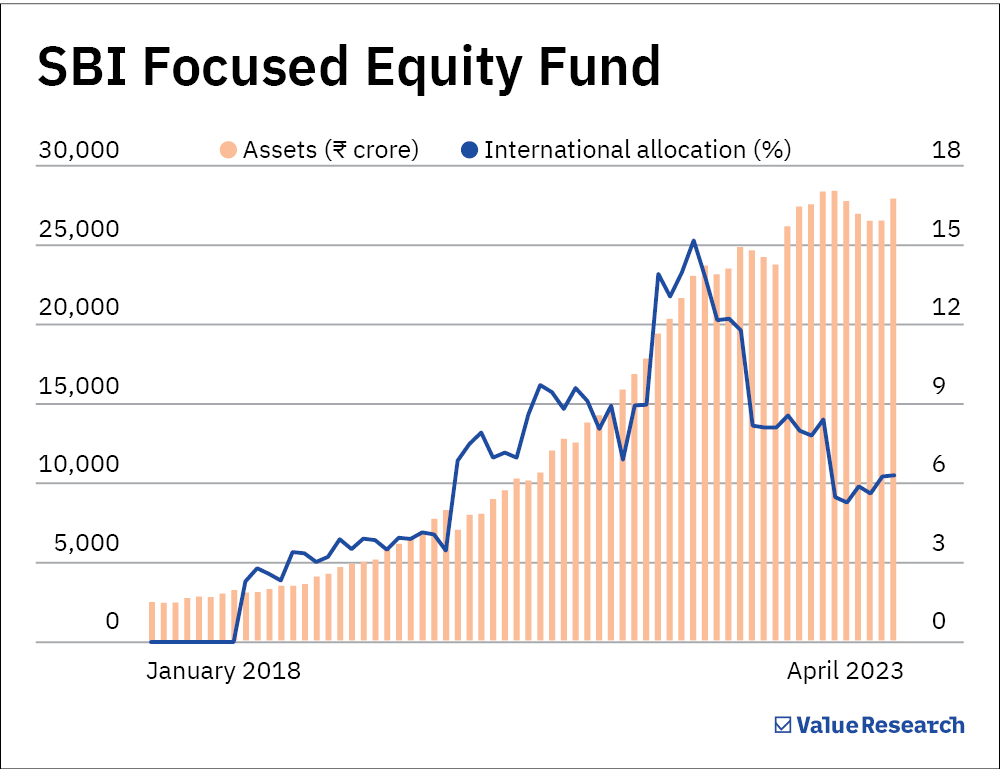1000x769 pixels.
Task: Click the last orange bar on the right
Action: tap(893, 420)
